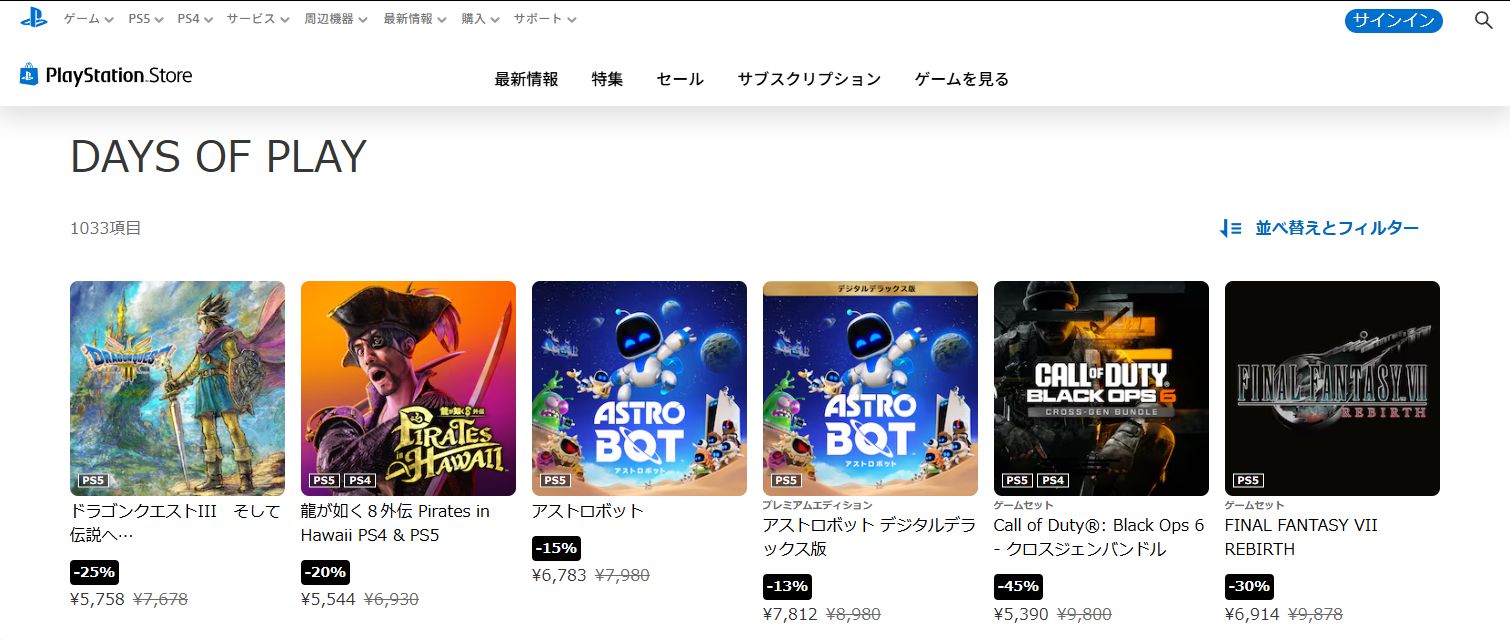Click the PS5 badge on Final Fantasy VII Rebirth

(1248, 480)
